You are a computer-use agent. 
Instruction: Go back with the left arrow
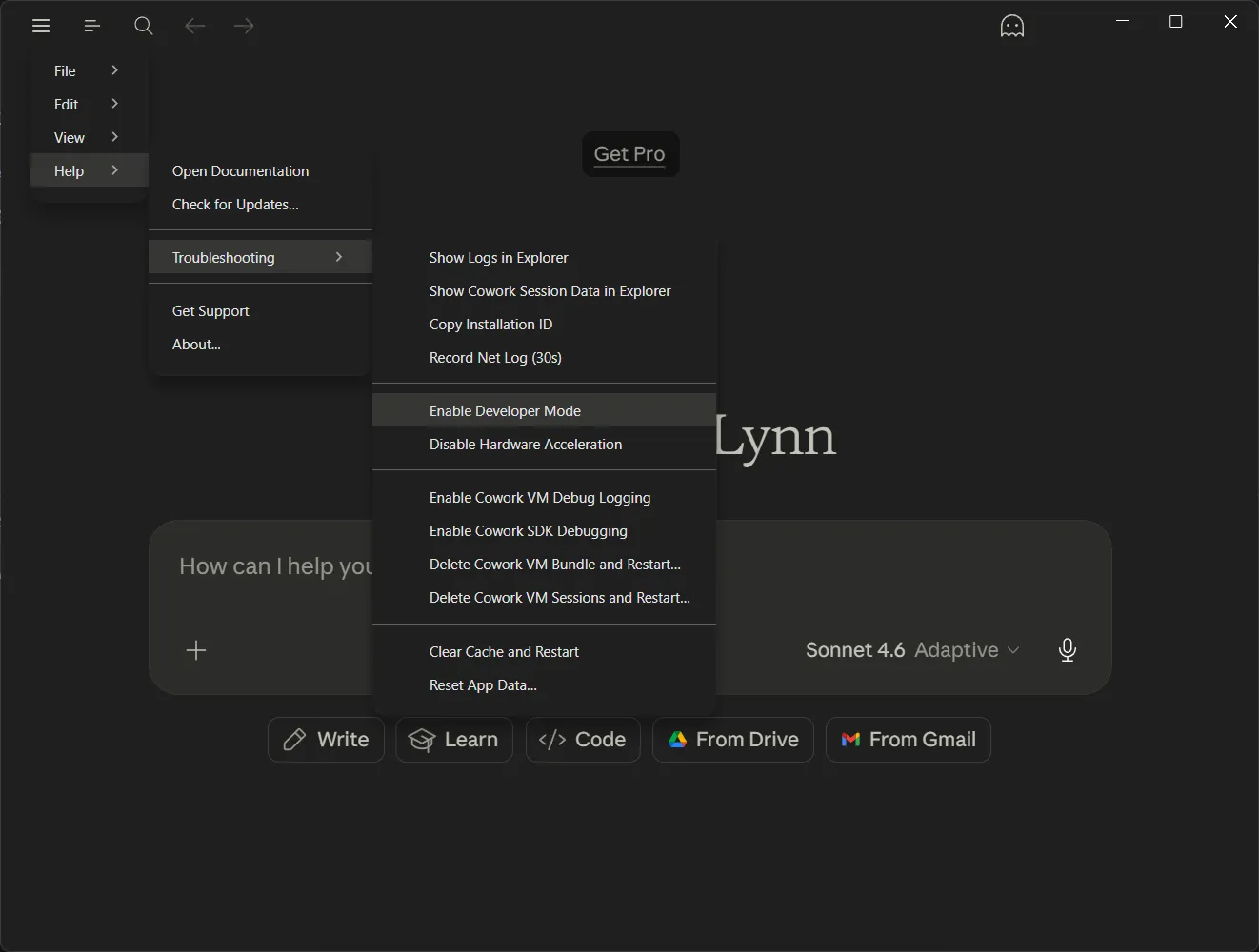(x=195, y=26)
